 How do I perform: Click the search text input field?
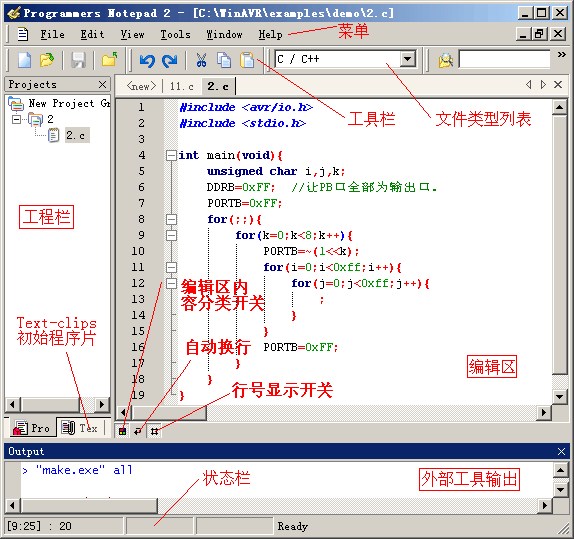pyautogui.click(x=504, y=59)
